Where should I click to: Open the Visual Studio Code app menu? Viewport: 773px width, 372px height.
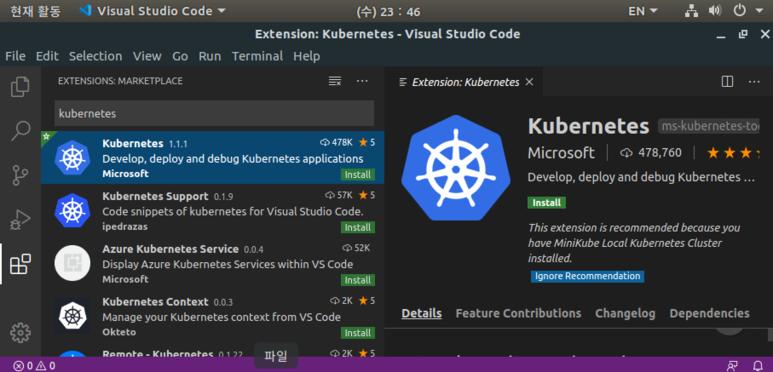click(x=152, y=11)
